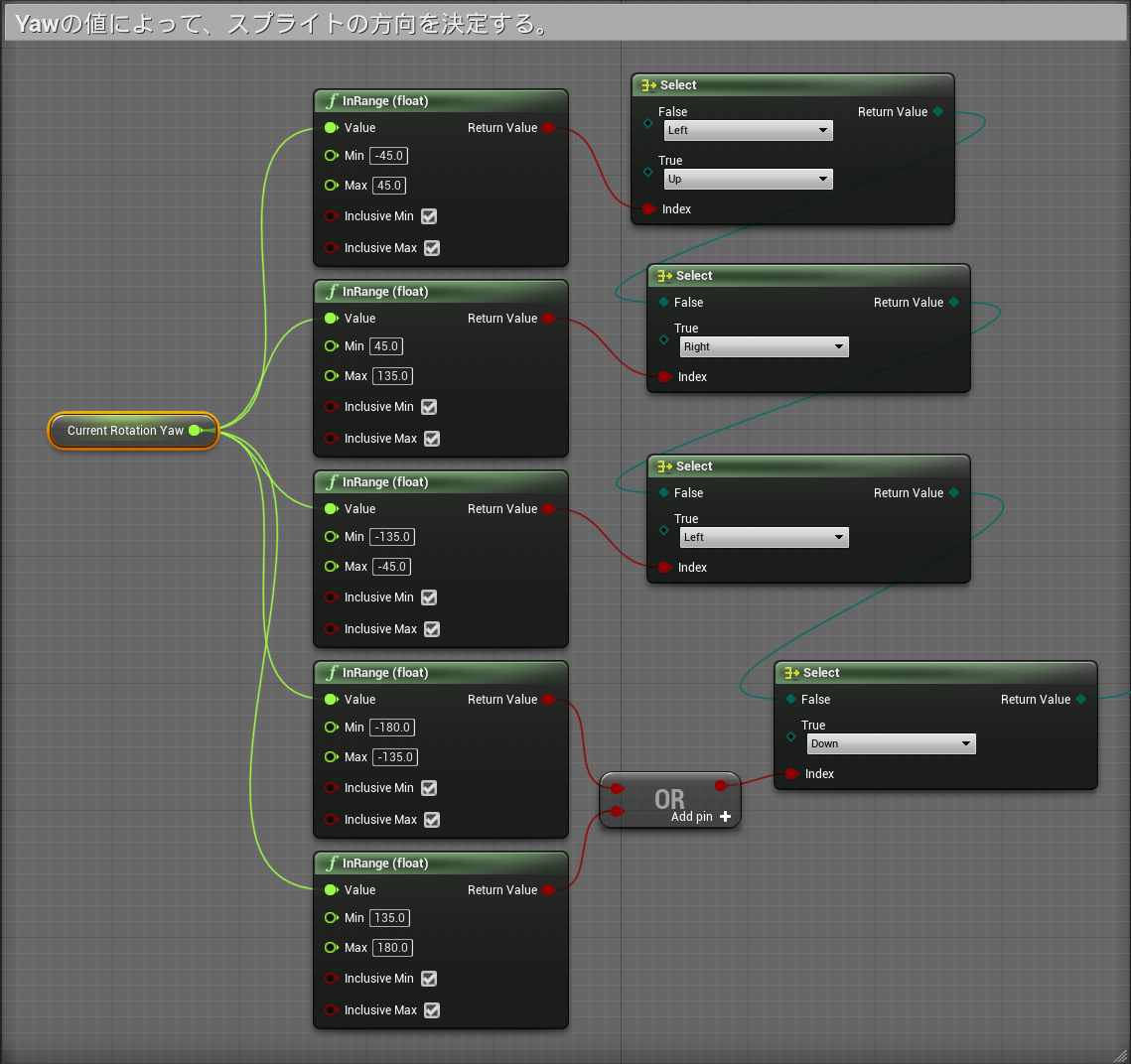The image size is (1131, 1064).
Task: Toggle Inclusive Min on InRange Min -180.0 node
Action: click(x=429, y=788)
